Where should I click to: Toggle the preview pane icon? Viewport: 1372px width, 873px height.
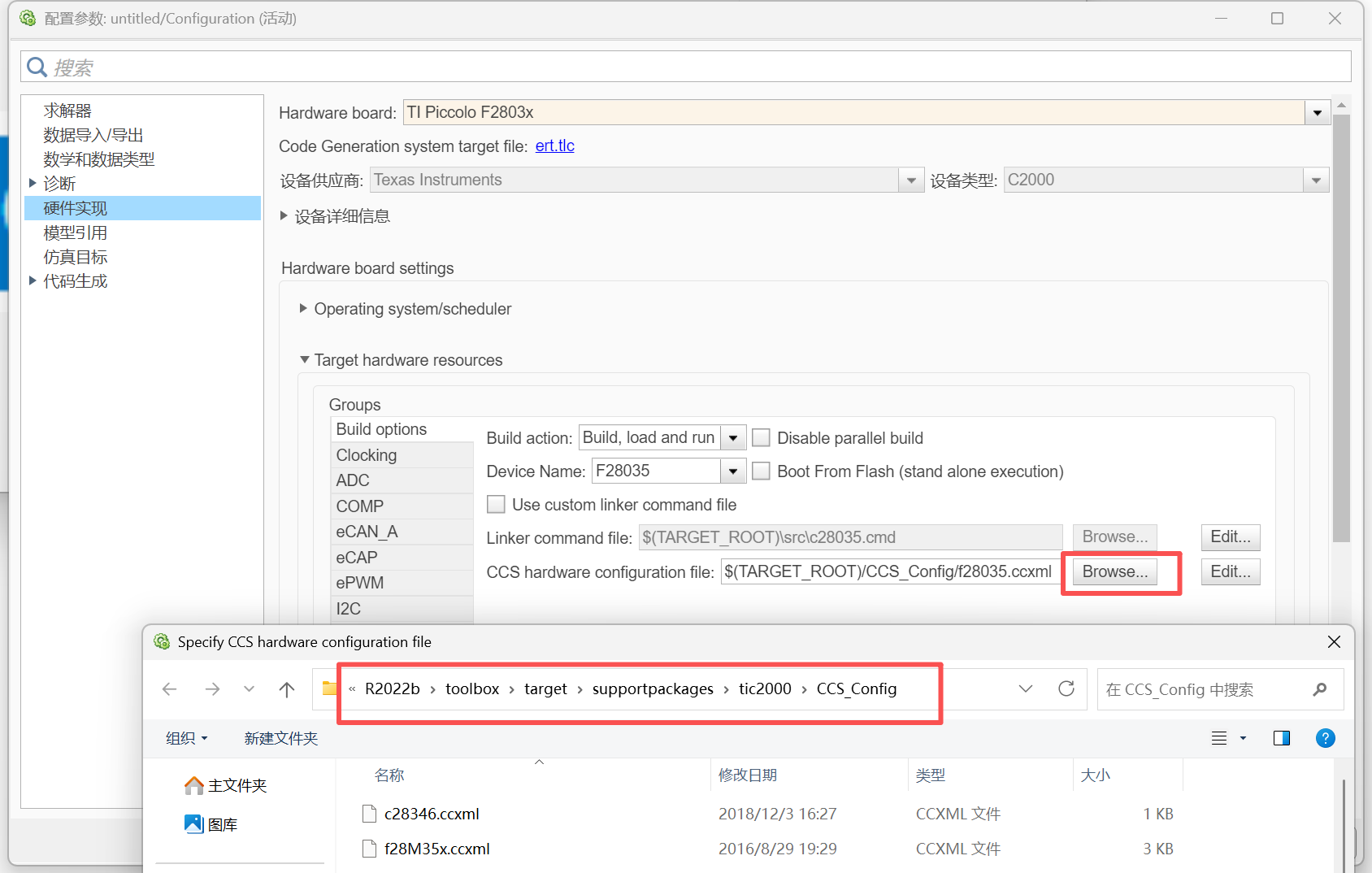click(1282, 738)
